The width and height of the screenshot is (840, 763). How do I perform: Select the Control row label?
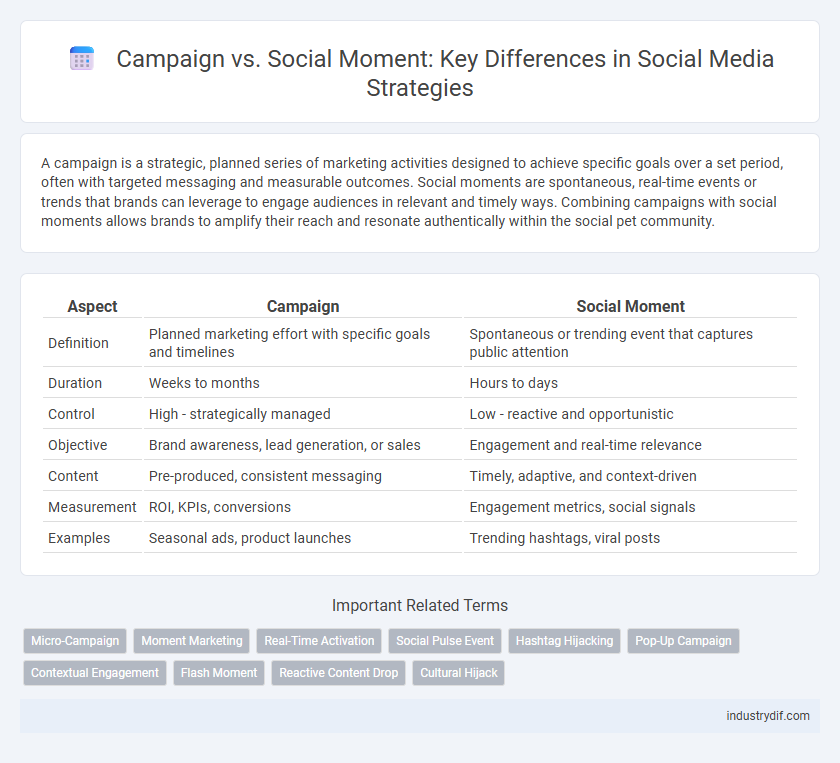71,414
